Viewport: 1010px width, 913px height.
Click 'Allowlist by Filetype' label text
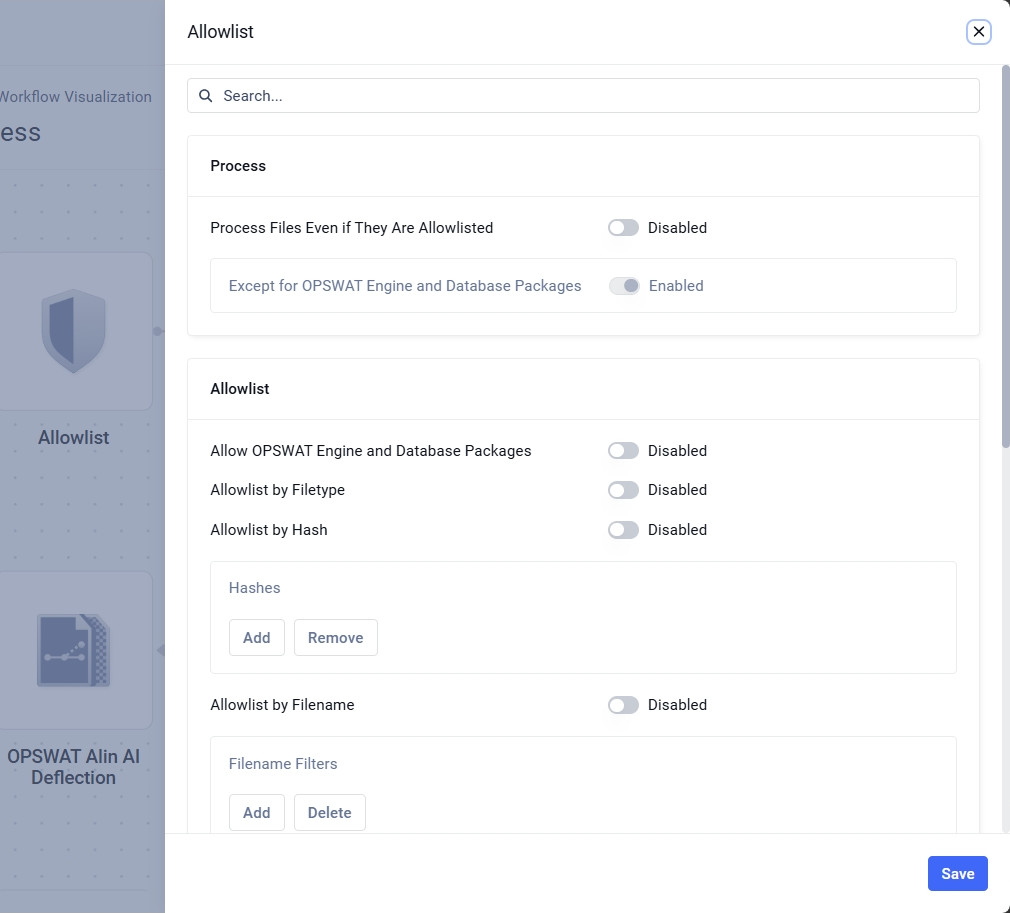click(277, 490)
